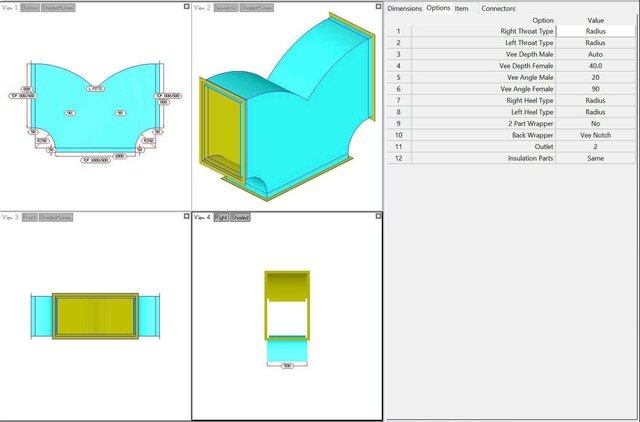Edit the Right Throat Type value
The height and width of the screenshot is (422, 640).
tap(595, 31)
